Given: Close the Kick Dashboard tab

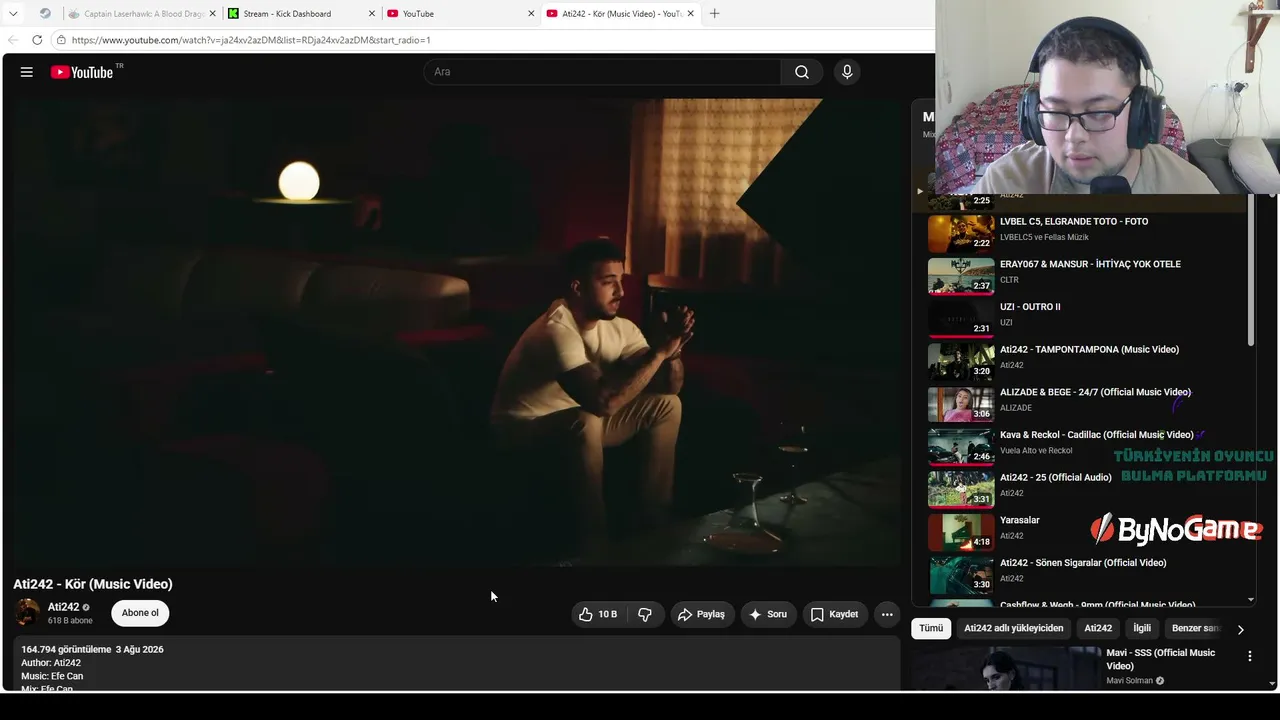Looking at the screenshot, I should [x=372, y=14].
